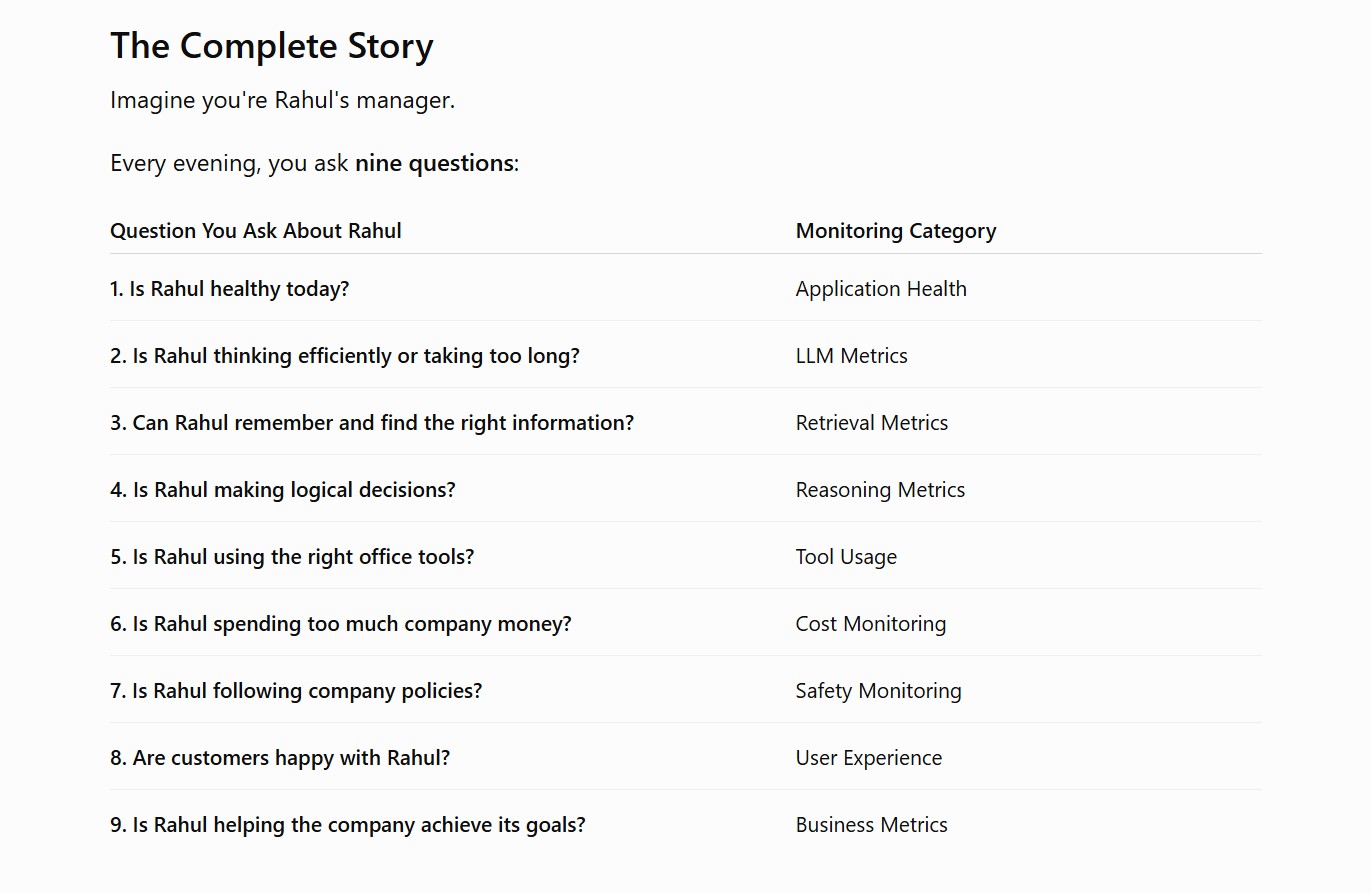Click the heading 'The Complete Story'

tap(272, 46)
